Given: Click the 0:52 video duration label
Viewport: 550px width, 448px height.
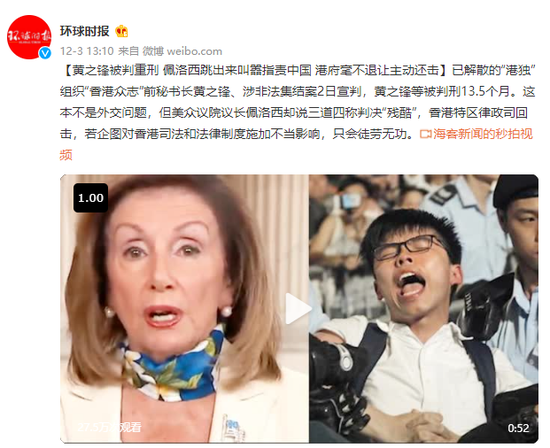Looking at the screenshot, I should pos(518,428).
